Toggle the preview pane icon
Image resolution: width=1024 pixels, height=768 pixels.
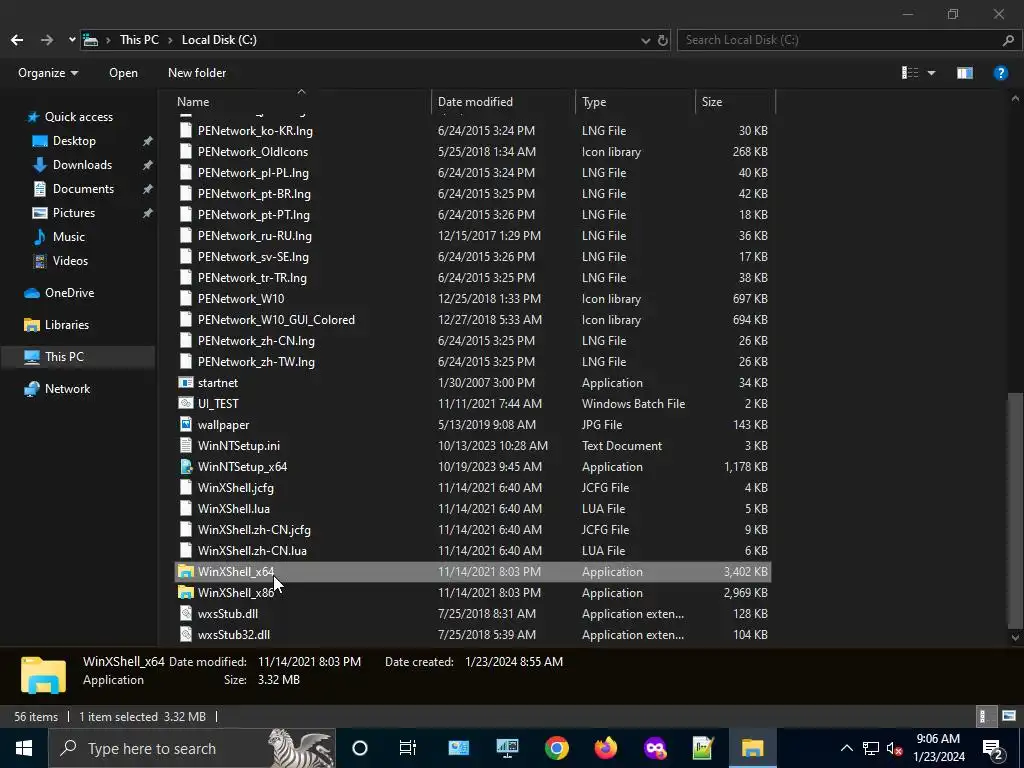[x=965, y=72]
